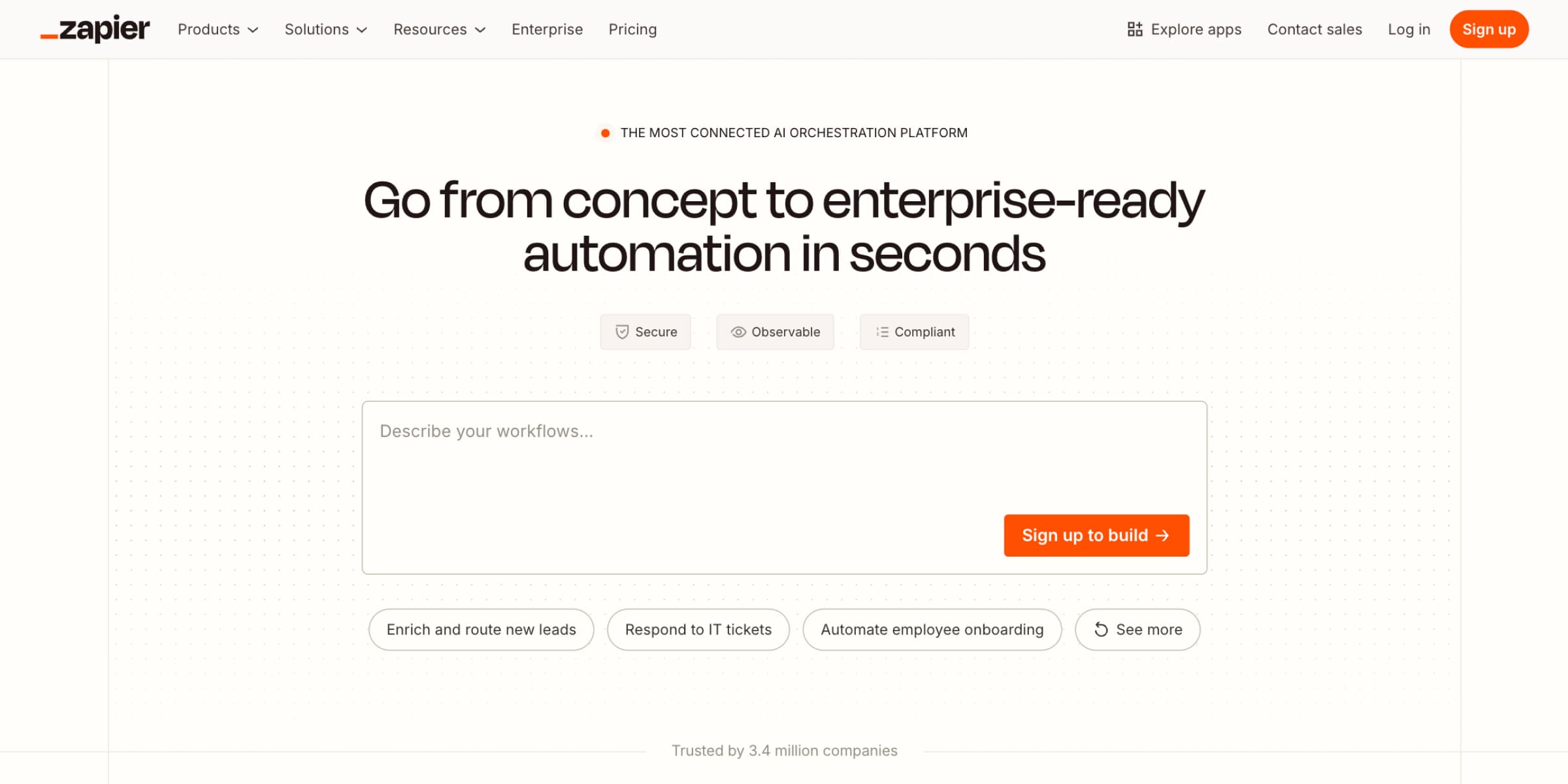This screenshot has height=784, width=1568.
Task: Click the Sign up button
Action: click(1489, 29)
